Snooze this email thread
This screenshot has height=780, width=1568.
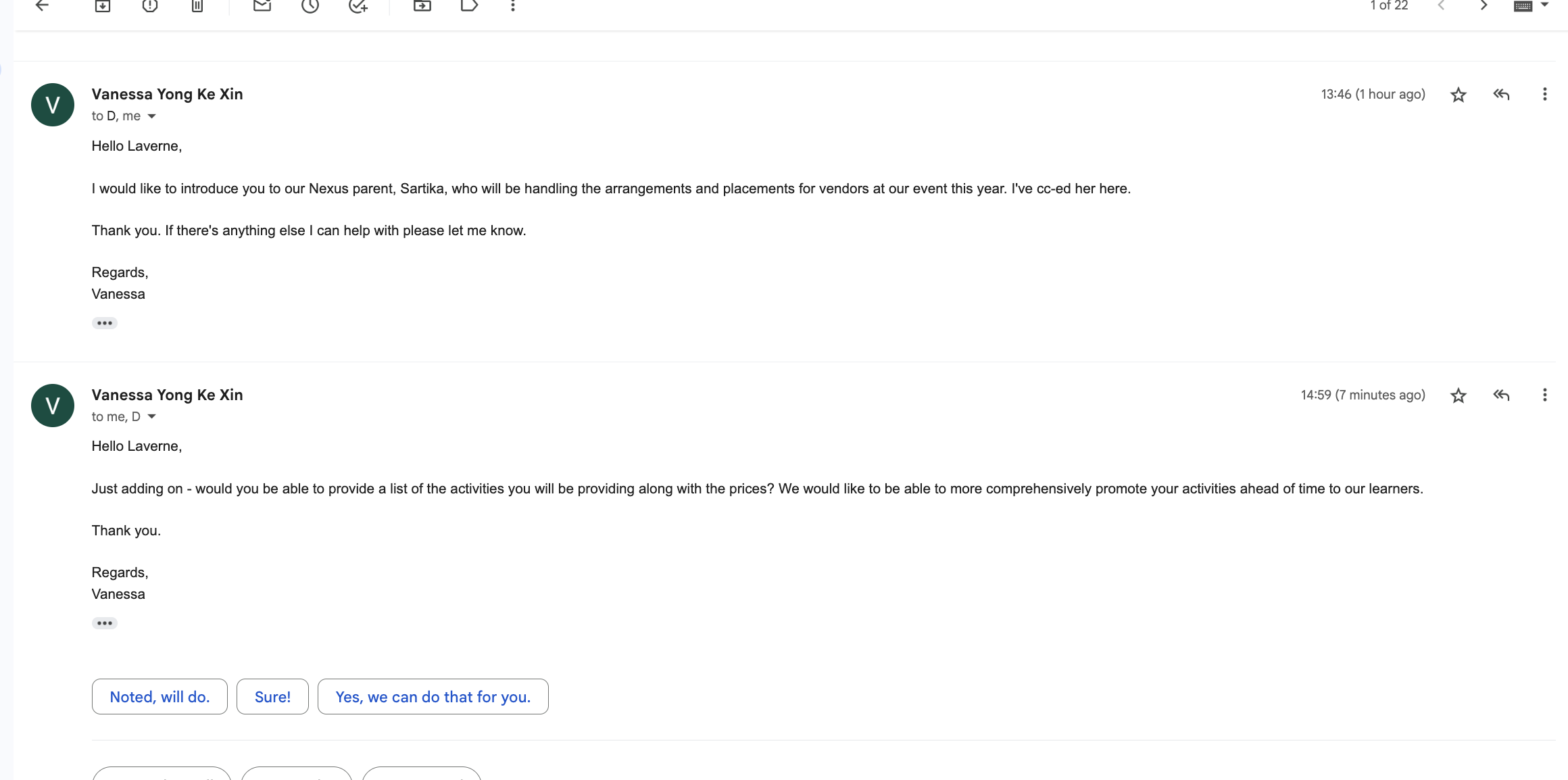pyautogui.click(x=310, y=5)
